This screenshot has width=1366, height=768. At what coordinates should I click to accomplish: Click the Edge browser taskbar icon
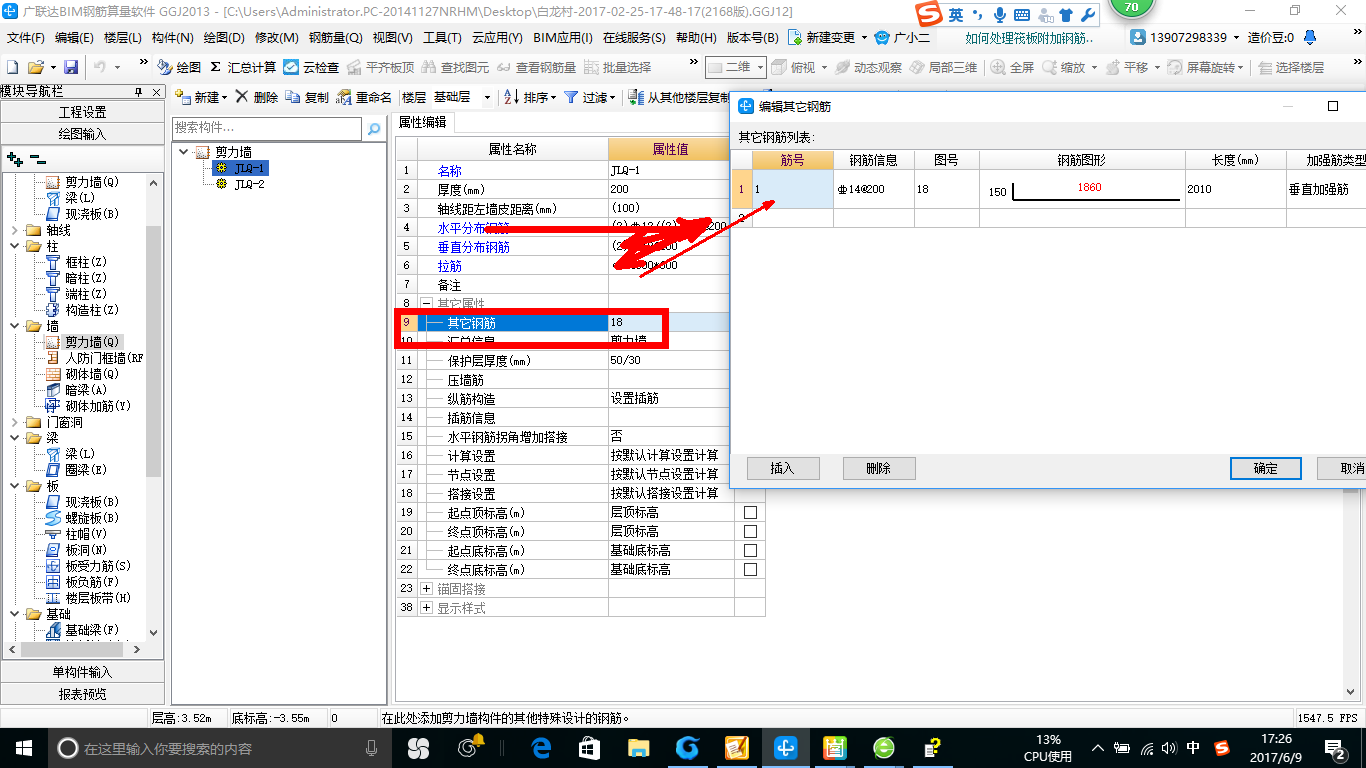[x=542, y=747]
